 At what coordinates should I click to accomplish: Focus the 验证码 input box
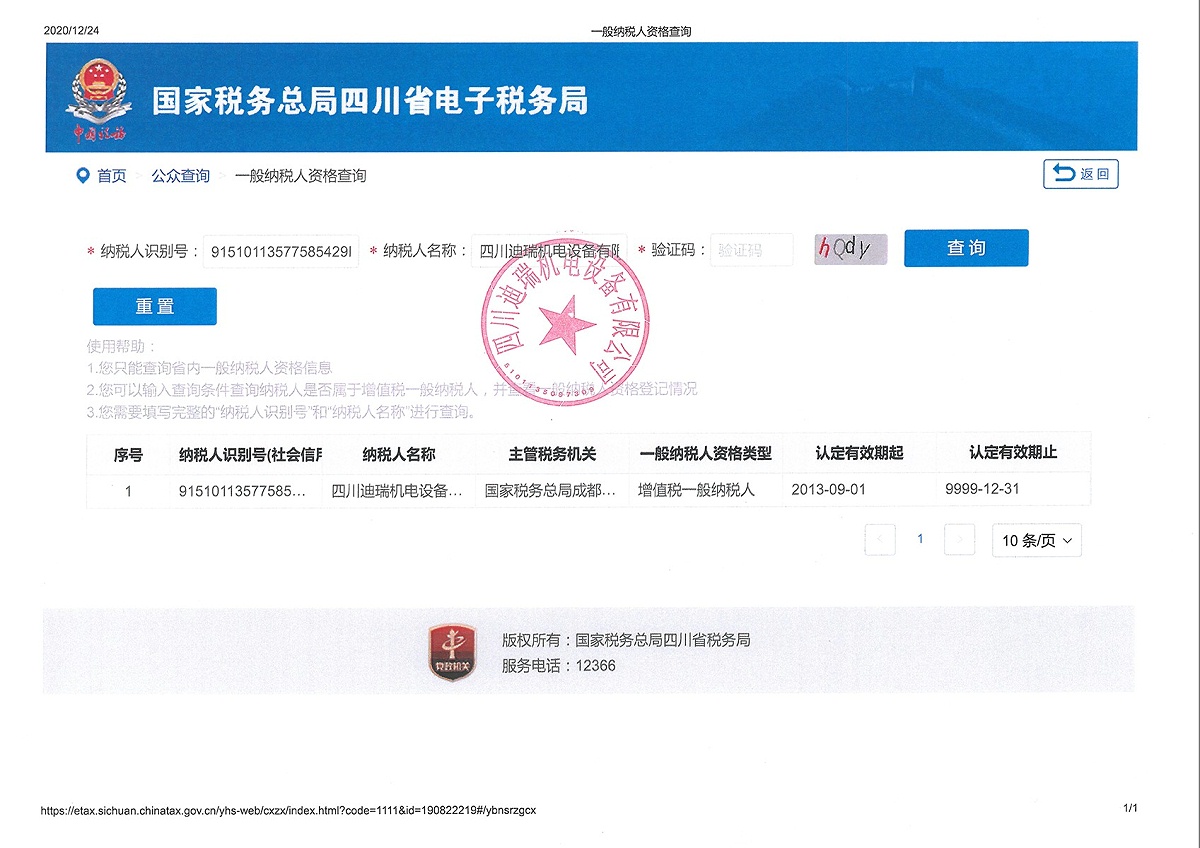(751, 250)
